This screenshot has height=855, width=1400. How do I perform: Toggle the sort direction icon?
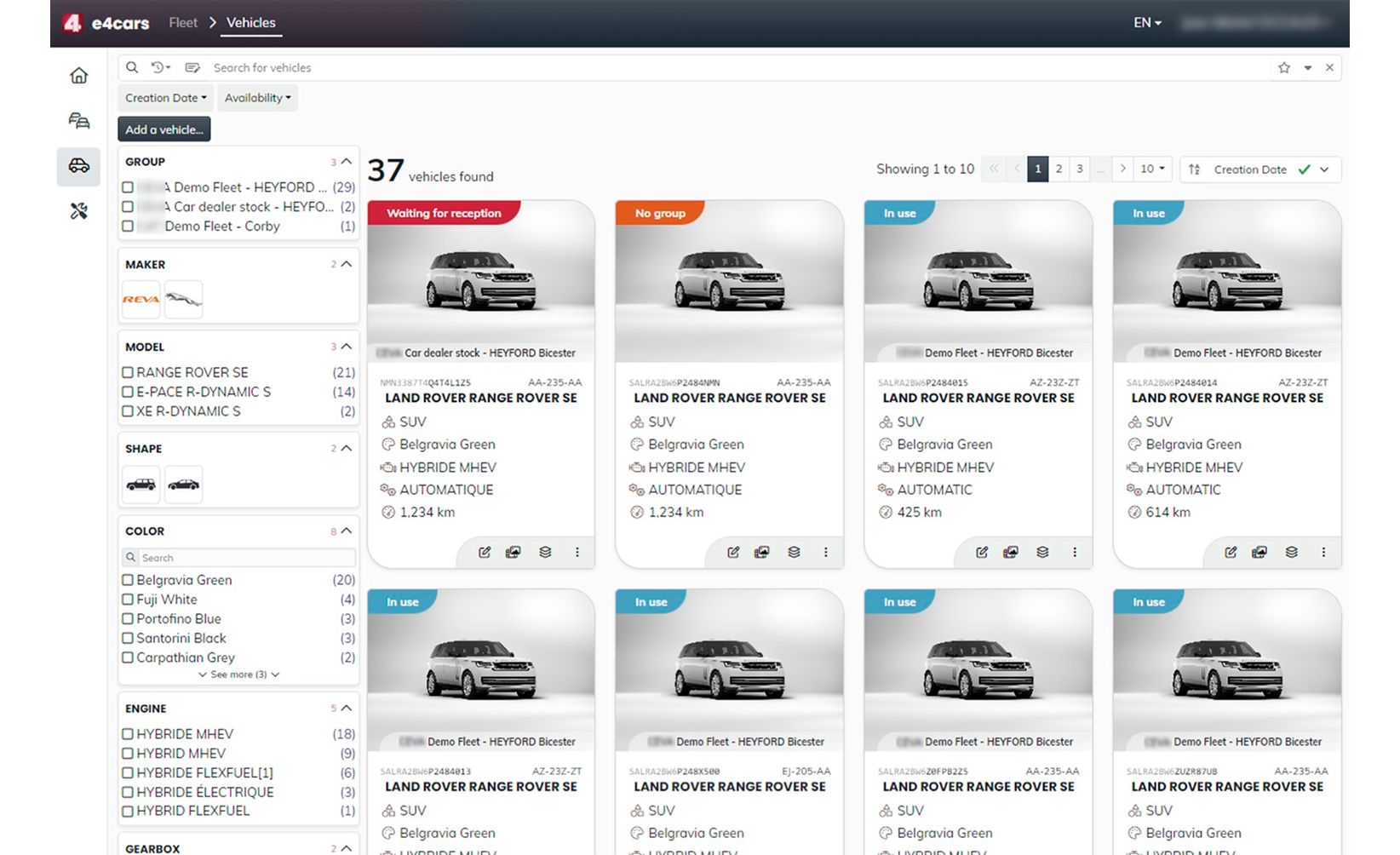point(1195,169)
